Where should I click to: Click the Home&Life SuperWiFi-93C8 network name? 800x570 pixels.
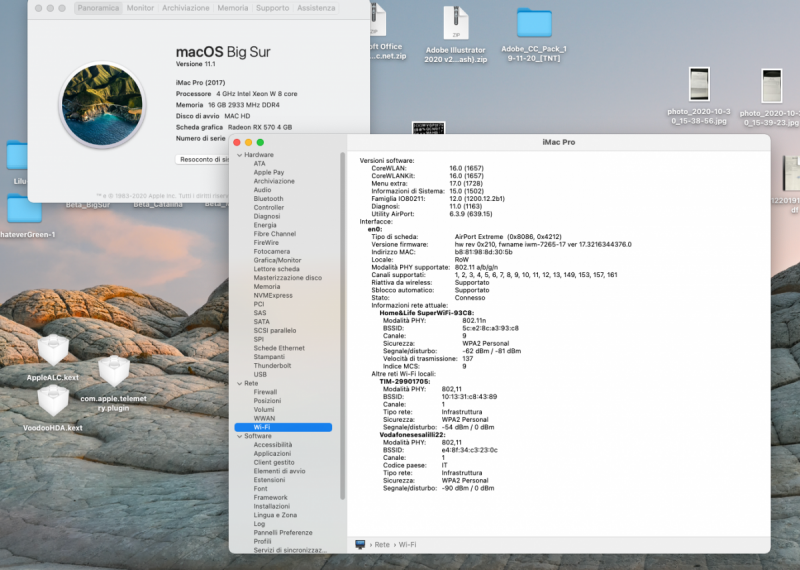427,313
